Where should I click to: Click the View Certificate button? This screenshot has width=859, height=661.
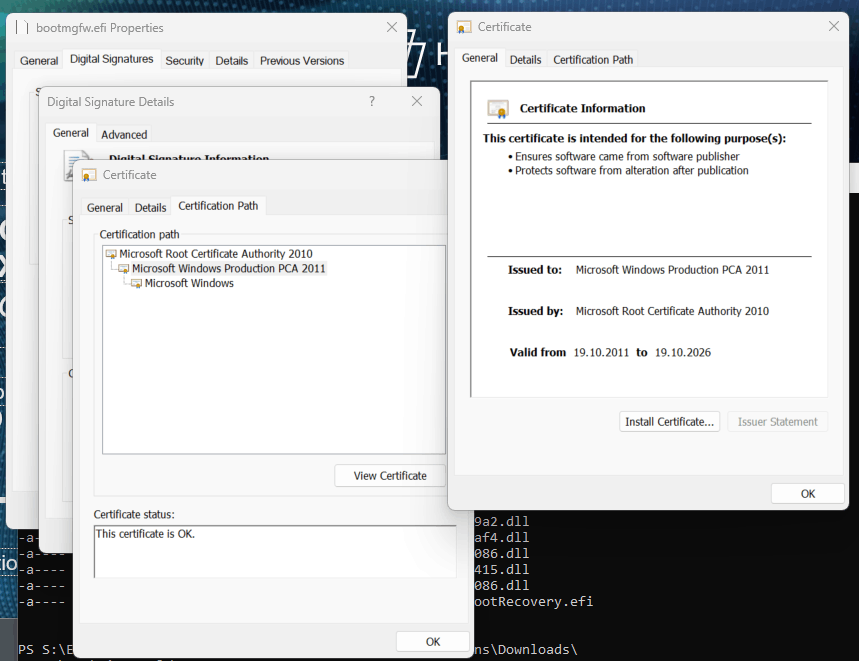point(390,476)
